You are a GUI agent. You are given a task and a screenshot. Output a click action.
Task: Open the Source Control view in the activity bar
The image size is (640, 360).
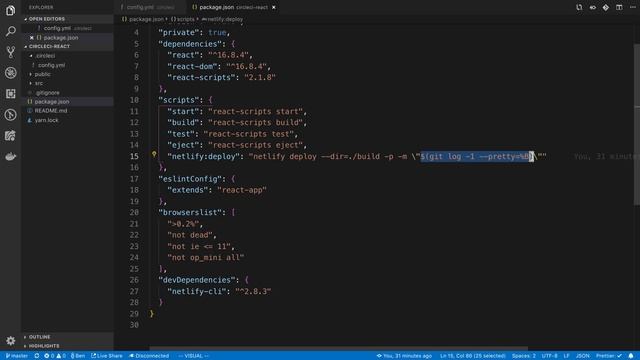11,52
